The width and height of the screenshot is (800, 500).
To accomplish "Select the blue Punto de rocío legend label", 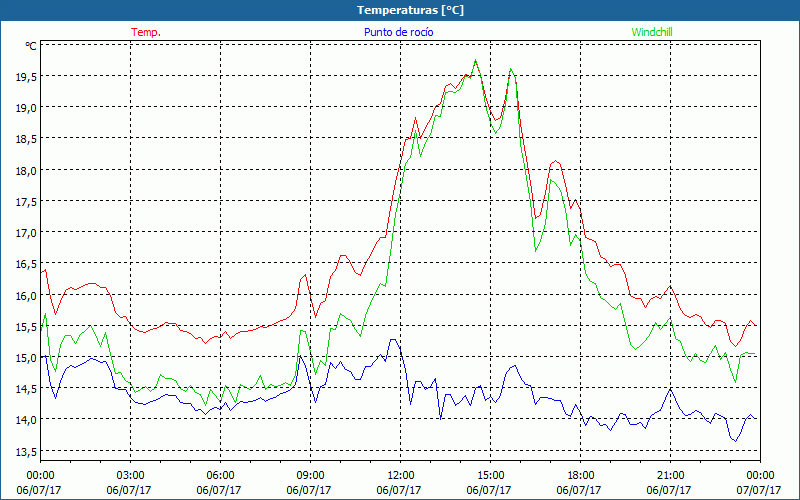I will tap(398, 32).
